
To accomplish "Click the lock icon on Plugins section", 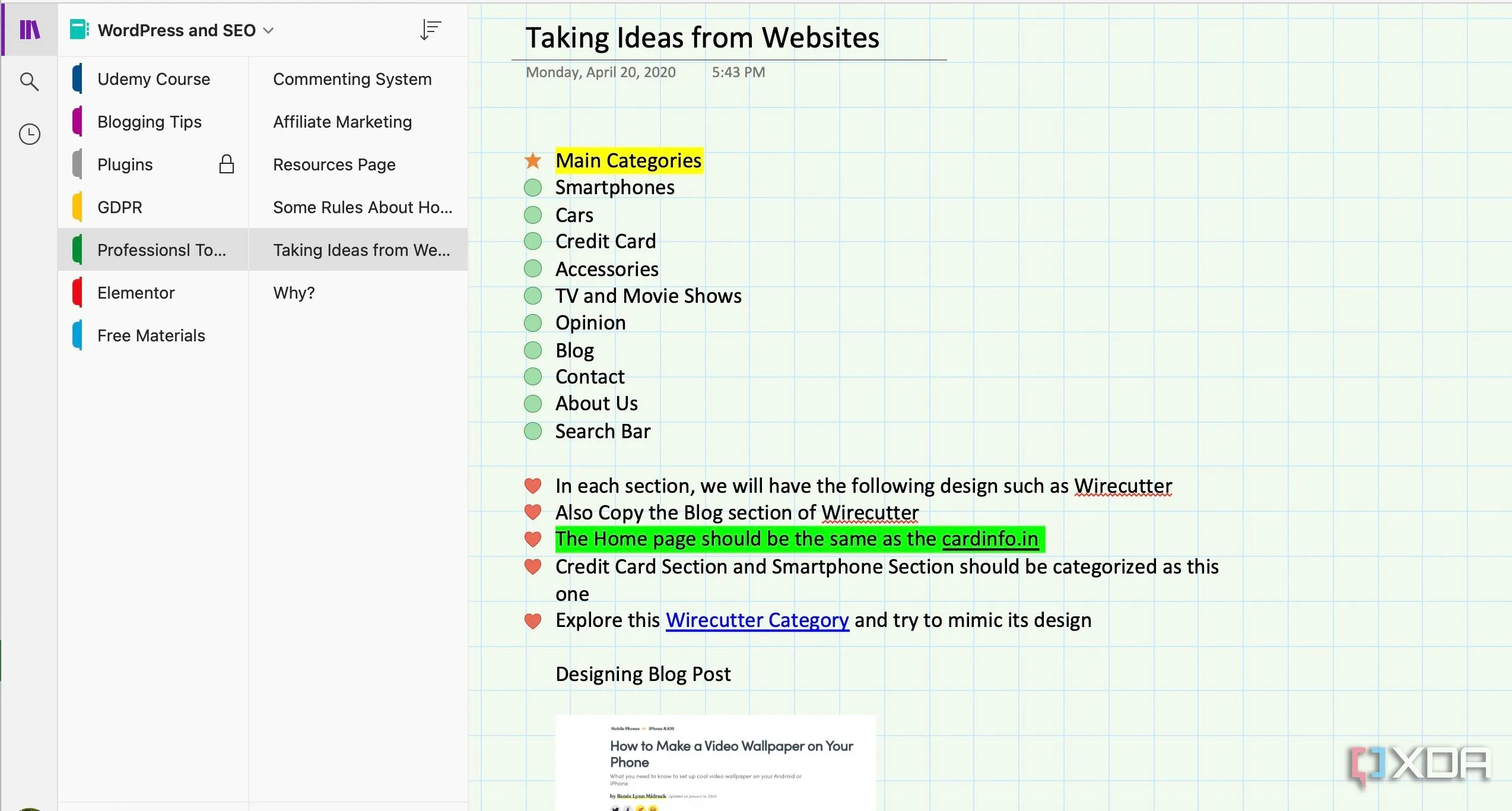I will (x=227, y=164).
